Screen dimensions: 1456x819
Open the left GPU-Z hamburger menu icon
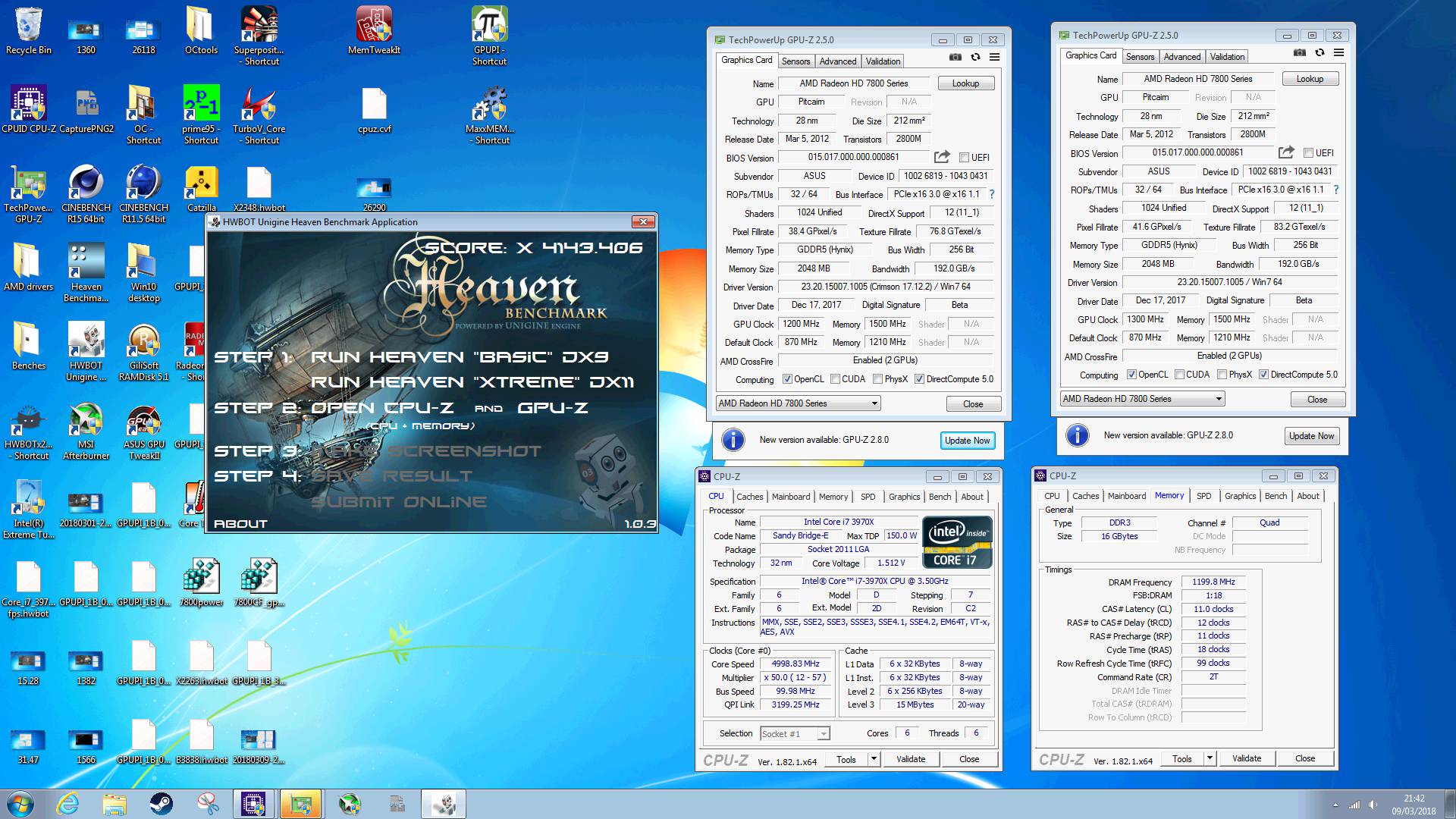[x=994, y=57]
